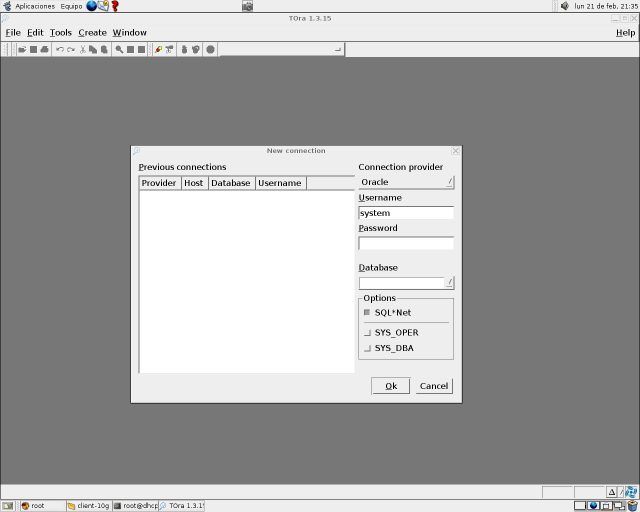
Task: Open the Connection provider Oracle dropdown
Action: point(405,182)
